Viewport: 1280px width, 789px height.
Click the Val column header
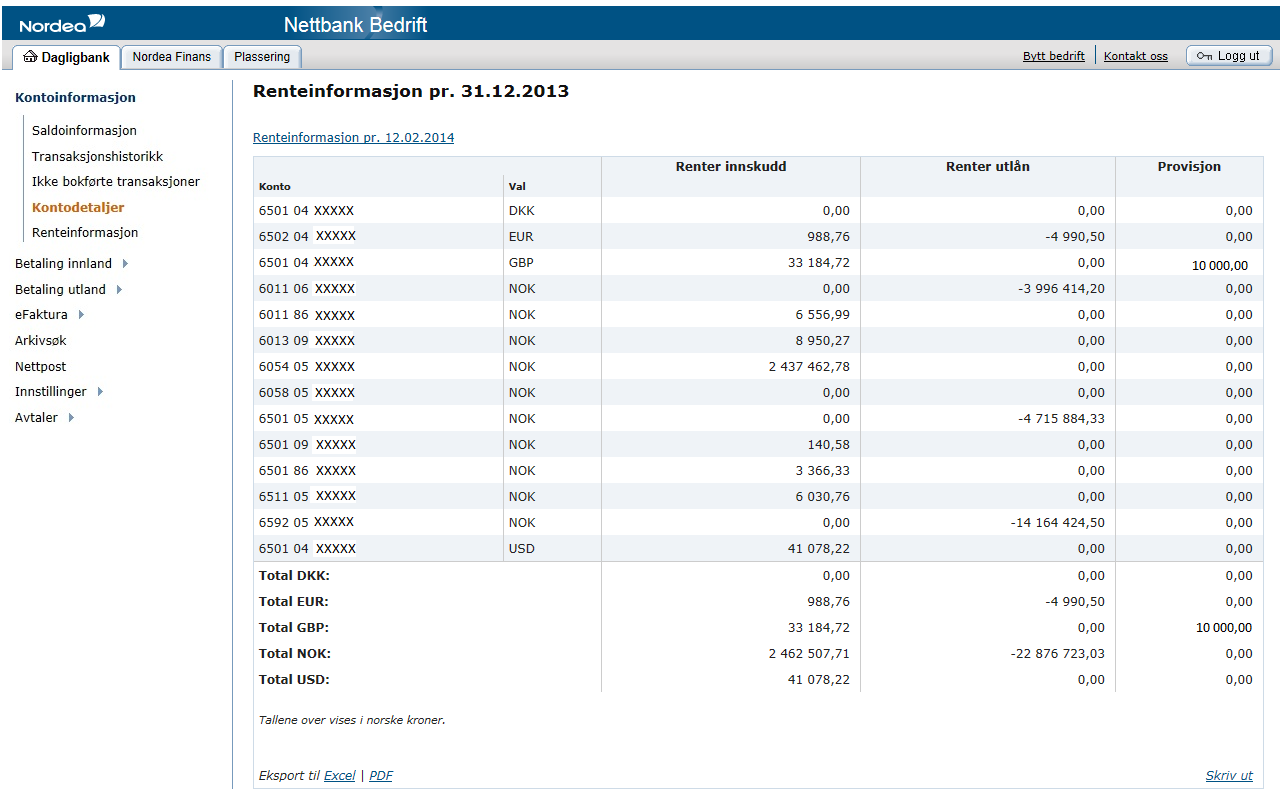517,187
